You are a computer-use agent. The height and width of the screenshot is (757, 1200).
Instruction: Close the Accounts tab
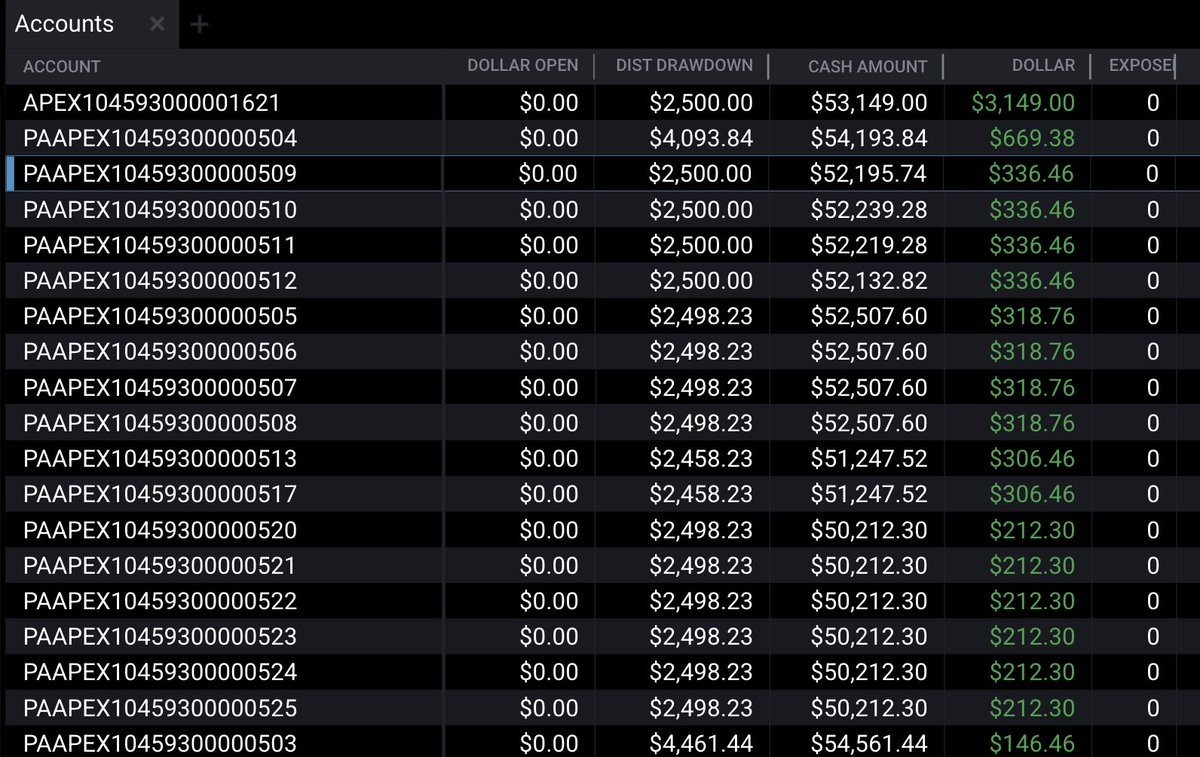[157, 24]
